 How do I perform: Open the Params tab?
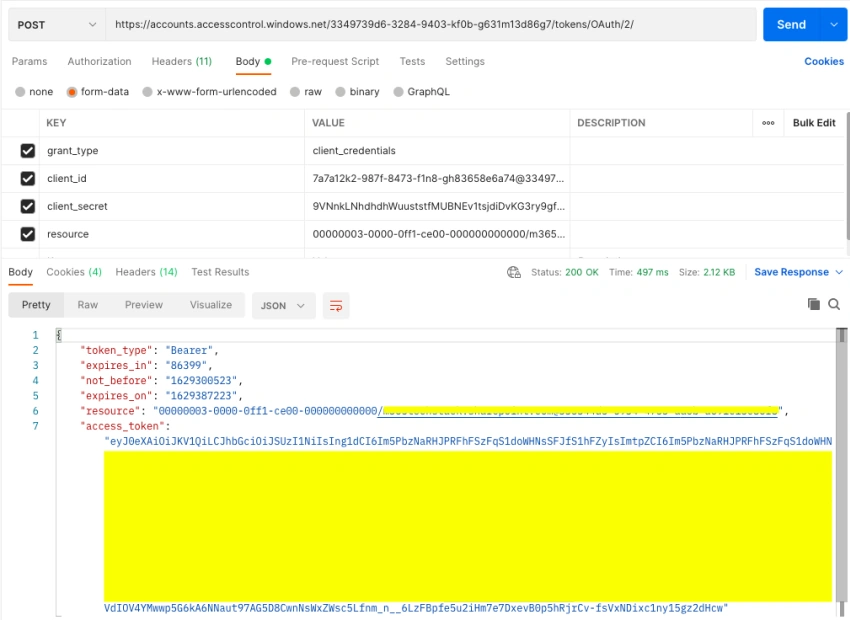29,61
